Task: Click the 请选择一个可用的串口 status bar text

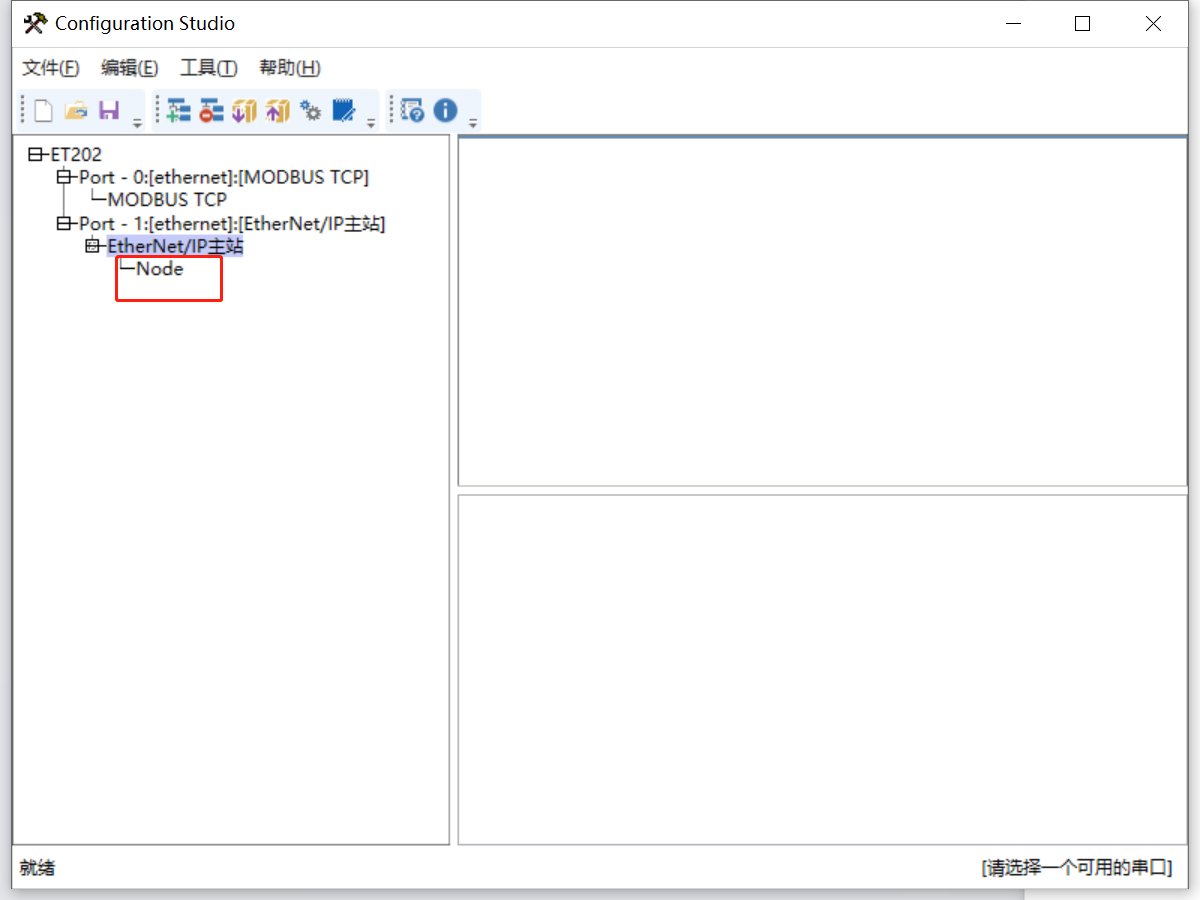Action: pos(1077,868)
